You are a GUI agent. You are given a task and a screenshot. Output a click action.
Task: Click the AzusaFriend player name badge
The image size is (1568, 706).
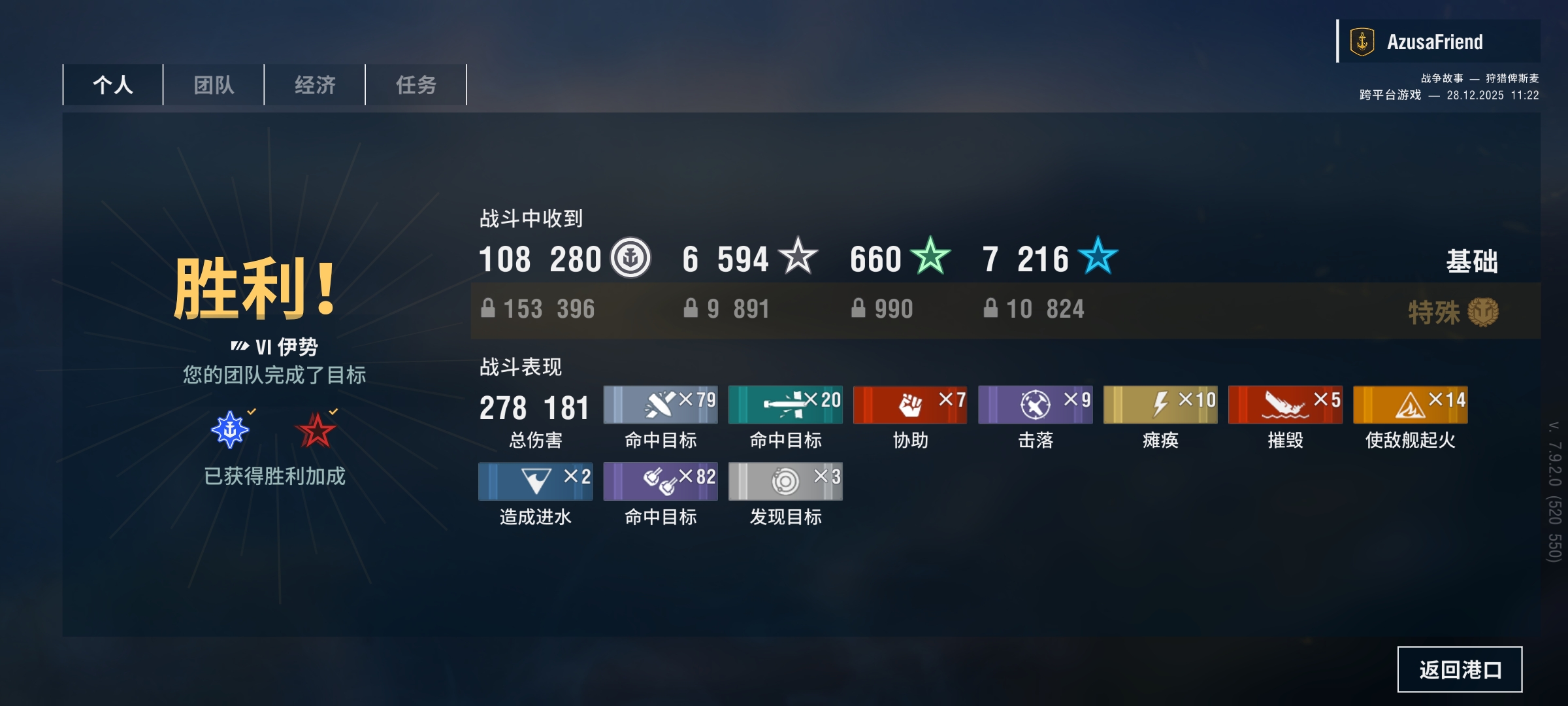pyautogui.click(x=1439, y=42)
